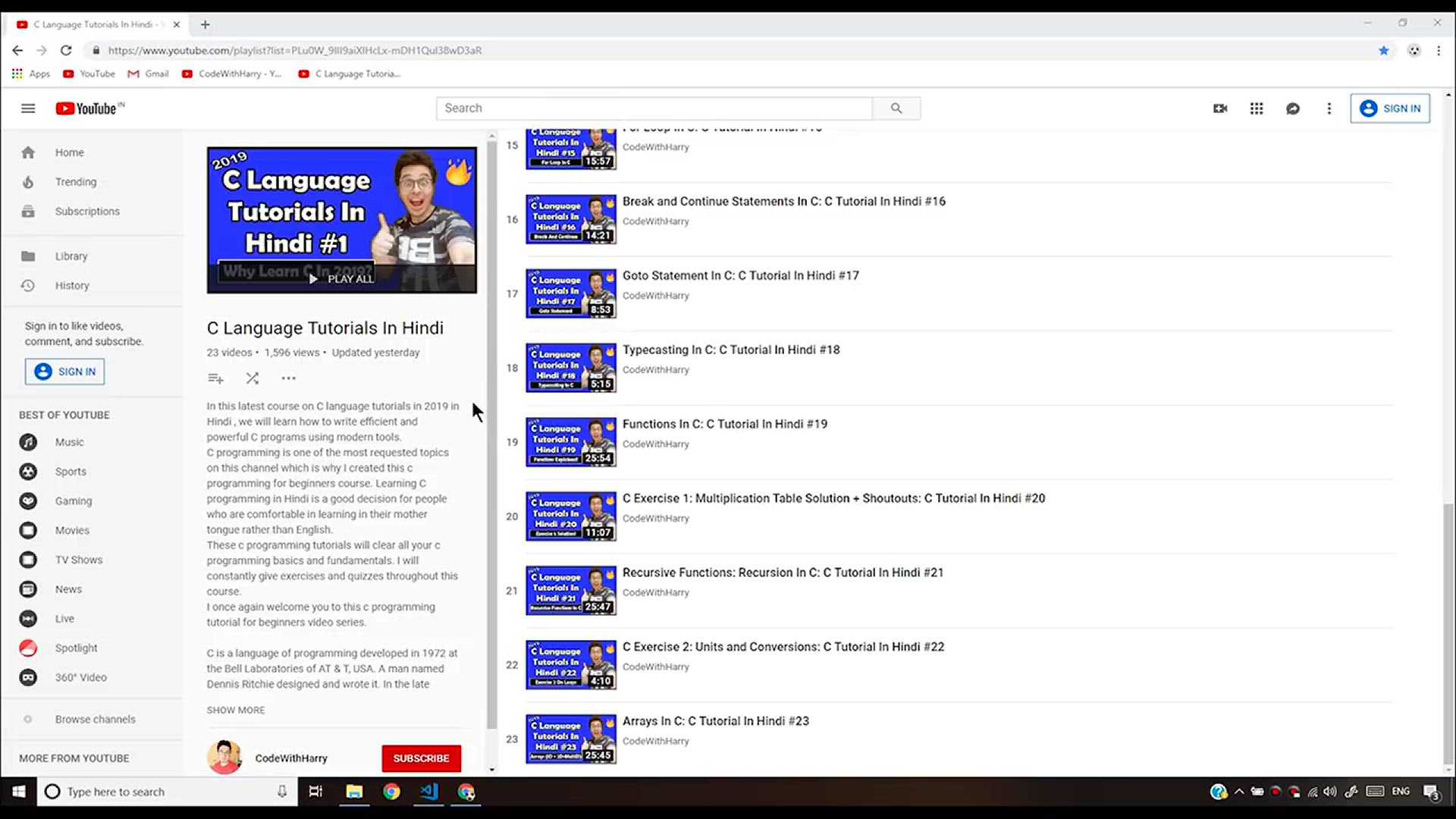Select Home in the sidebar

click(91, 152)
